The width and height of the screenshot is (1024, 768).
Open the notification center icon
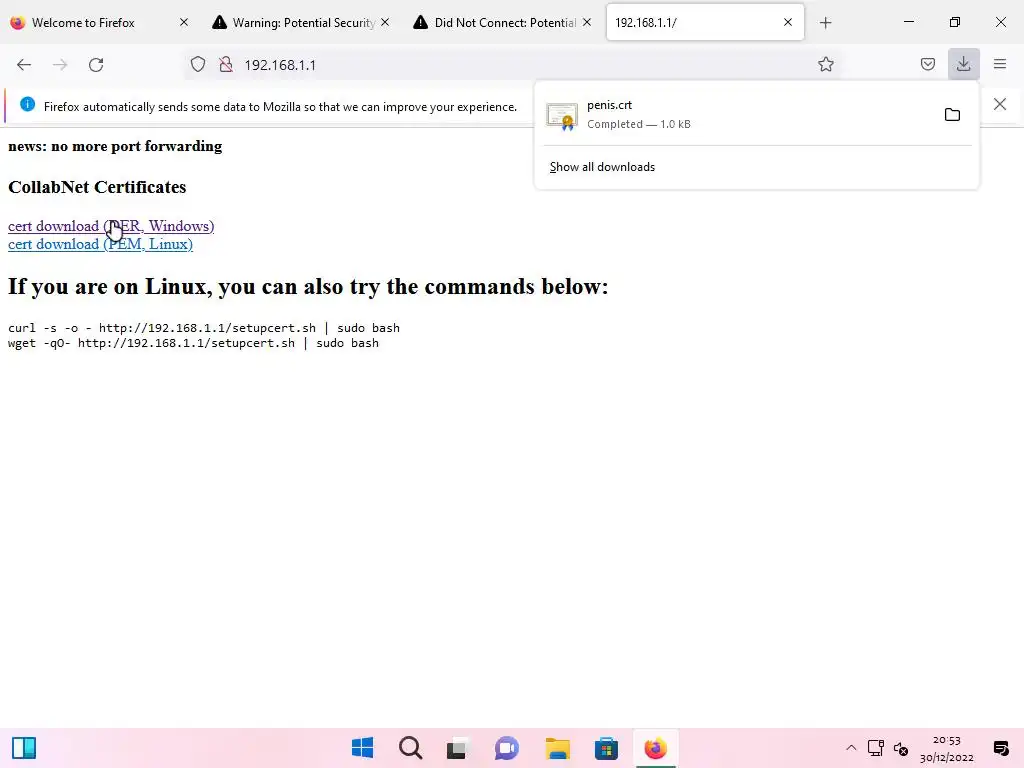click(1000, 748)
